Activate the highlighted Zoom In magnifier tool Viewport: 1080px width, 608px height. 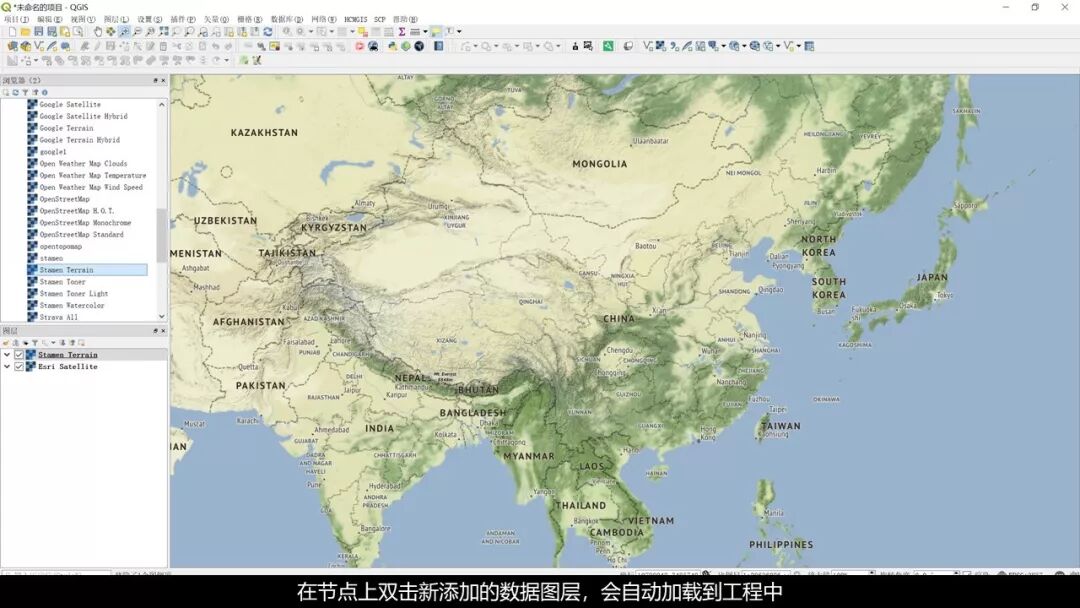coord(124,32)
